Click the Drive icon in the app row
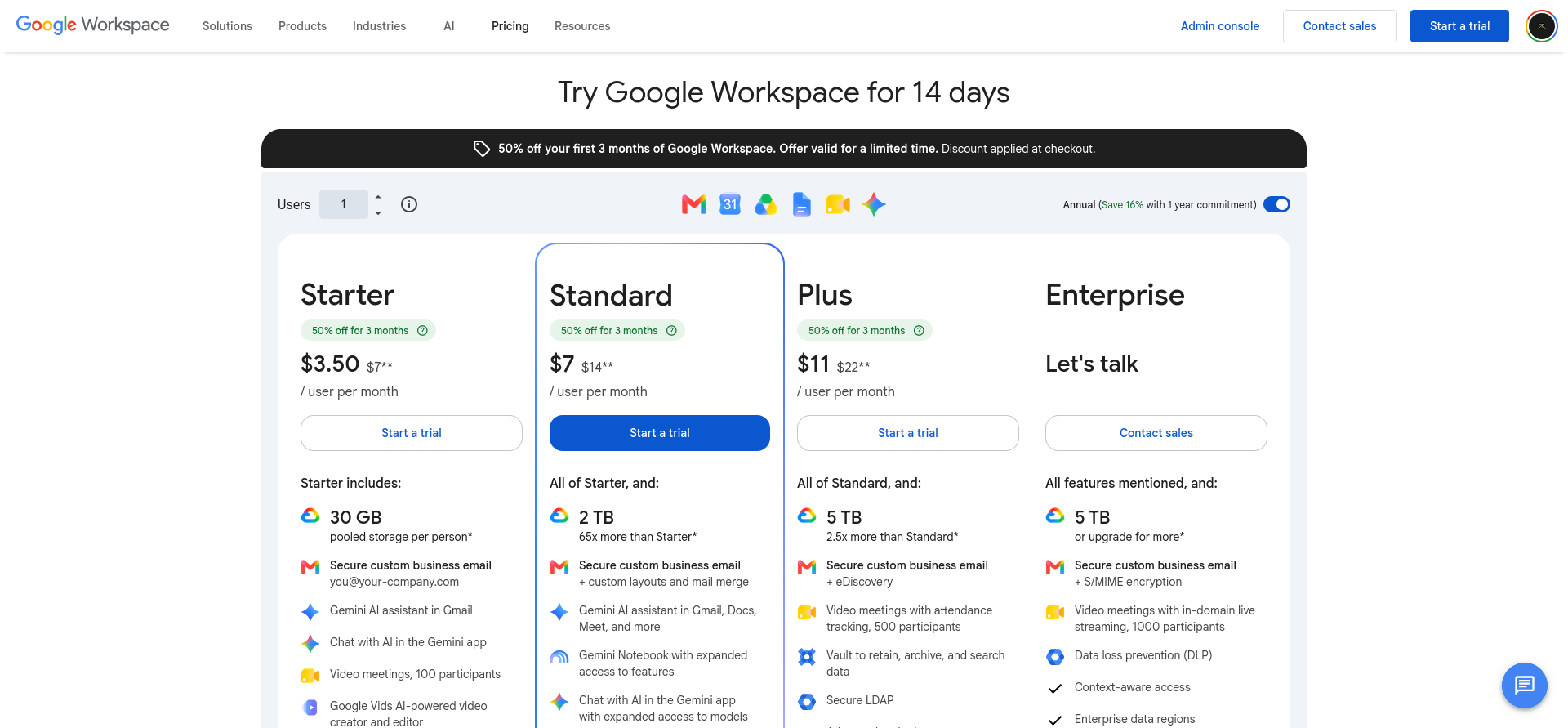This screenshot has height=728, width=1568. pyautogui.click(x=766, y=204)
